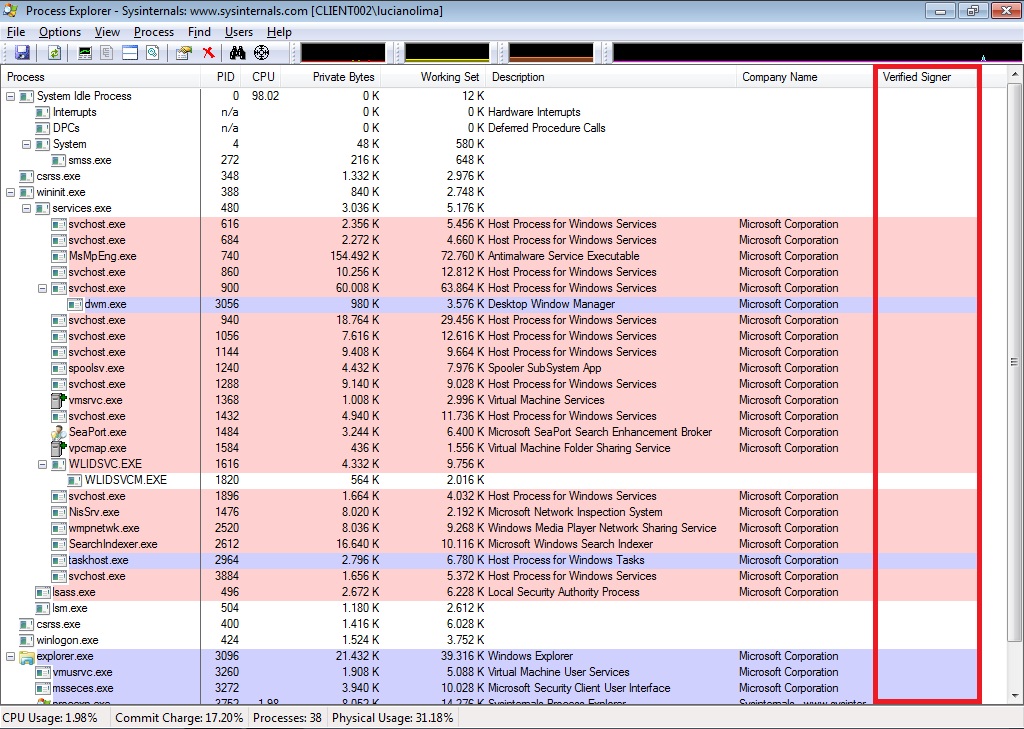Click the commit history mini graph
The width and height of the screenshot is (1024, 729).
coord(447,52)
